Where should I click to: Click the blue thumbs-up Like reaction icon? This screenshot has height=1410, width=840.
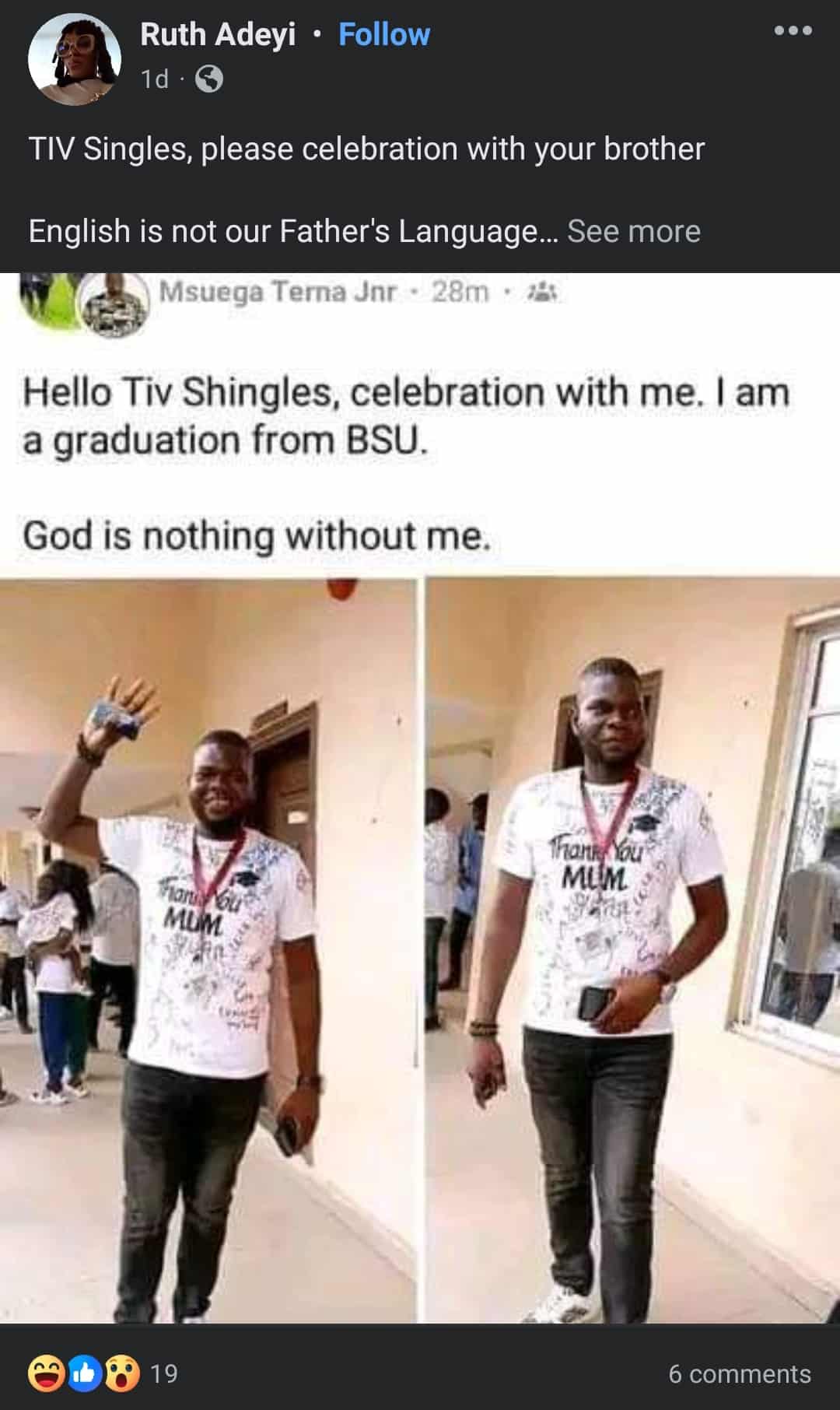[84, 1373]
